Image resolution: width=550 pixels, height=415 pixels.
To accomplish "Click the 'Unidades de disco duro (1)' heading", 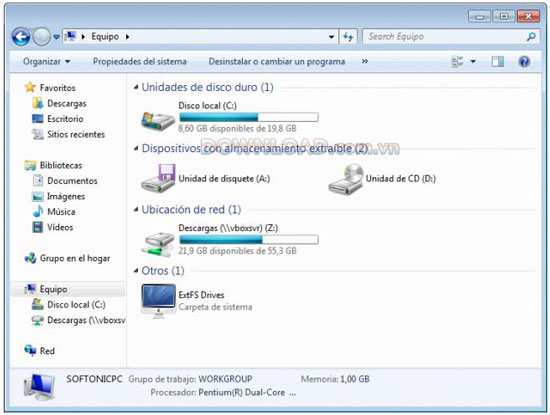I will (207, 87).
